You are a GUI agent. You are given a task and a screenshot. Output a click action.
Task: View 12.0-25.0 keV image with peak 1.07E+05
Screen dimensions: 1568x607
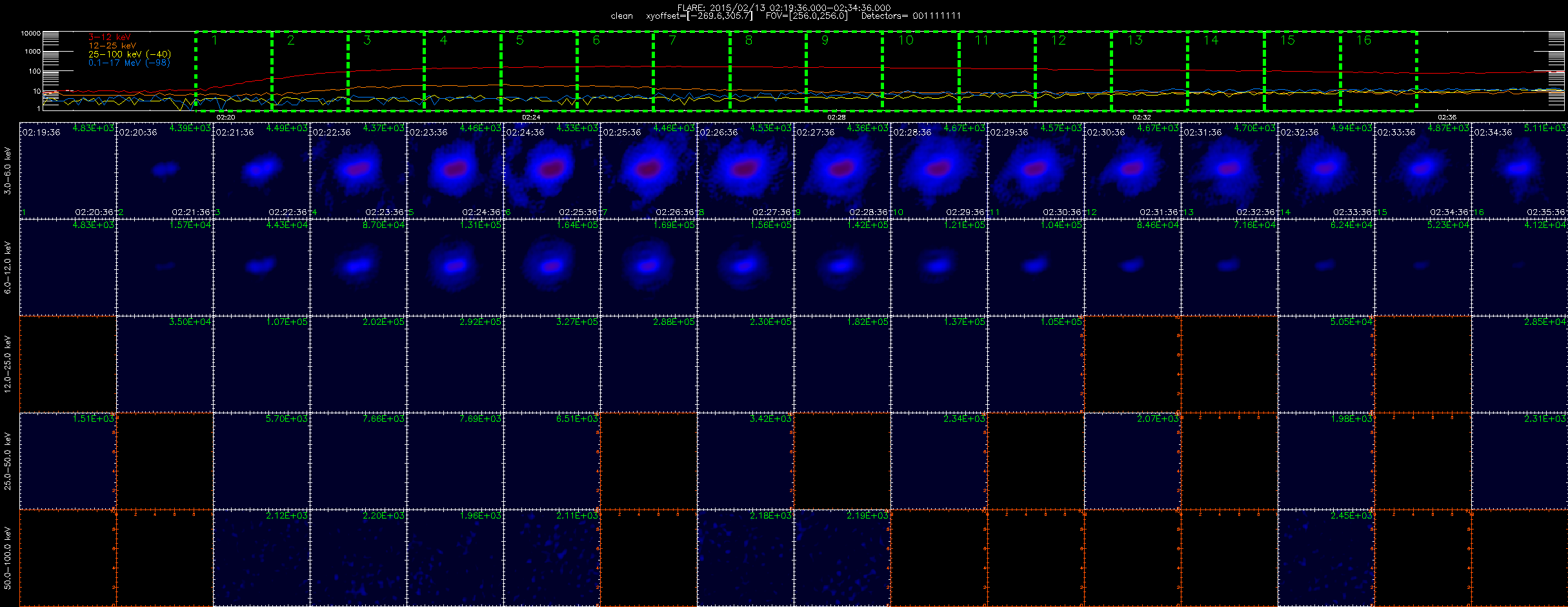(x=262, y=364)
